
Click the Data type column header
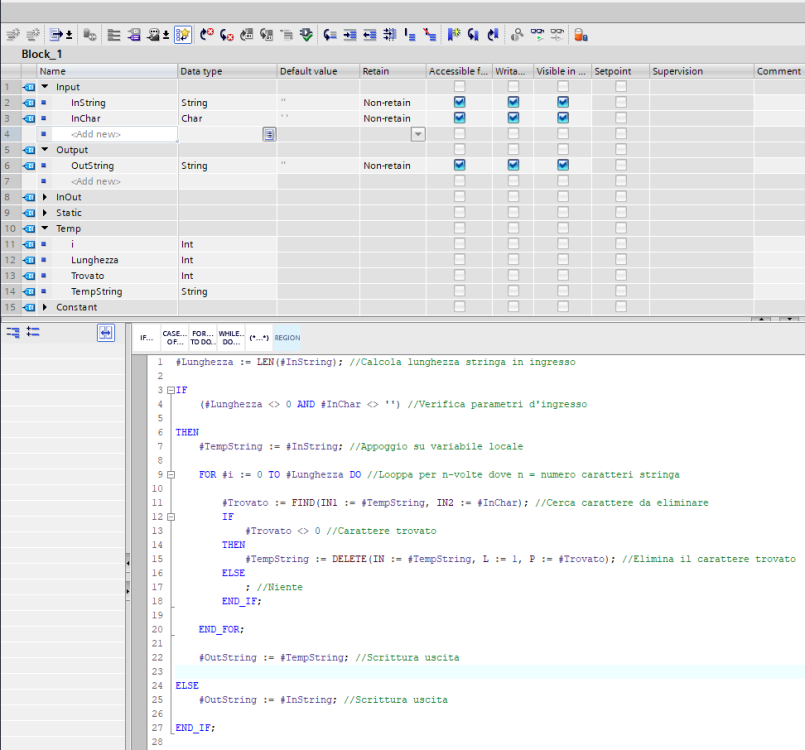[201, 71]
